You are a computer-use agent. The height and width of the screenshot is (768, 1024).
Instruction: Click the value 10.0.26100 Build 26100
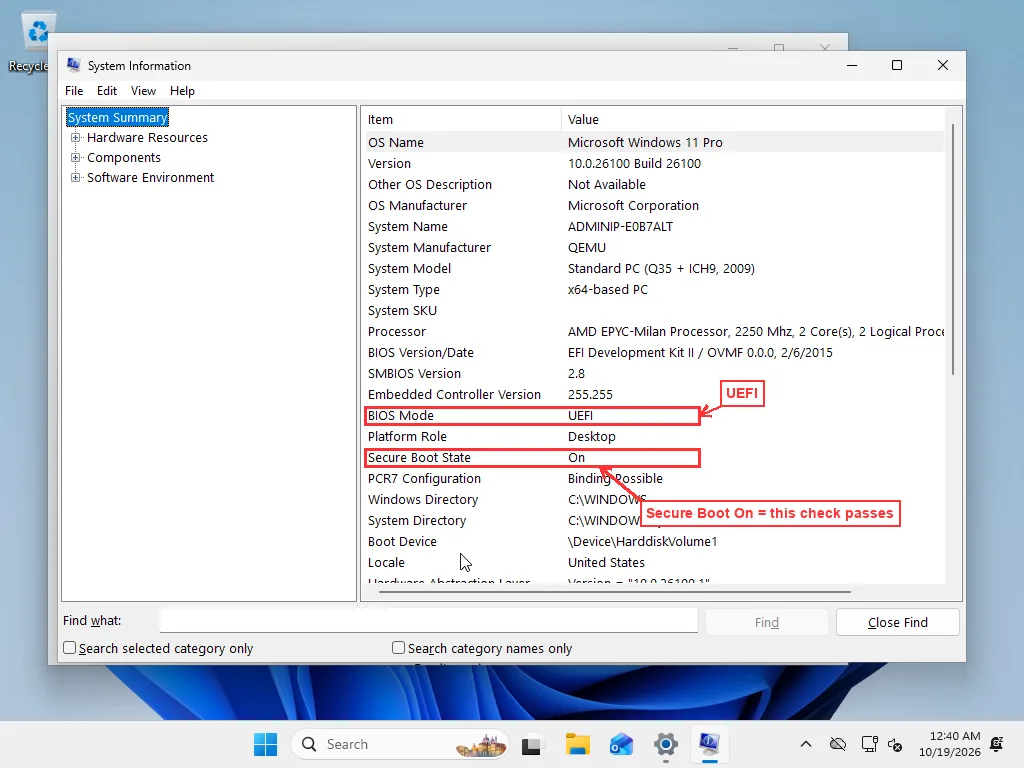pyautogui.click(x=634, y=163)
